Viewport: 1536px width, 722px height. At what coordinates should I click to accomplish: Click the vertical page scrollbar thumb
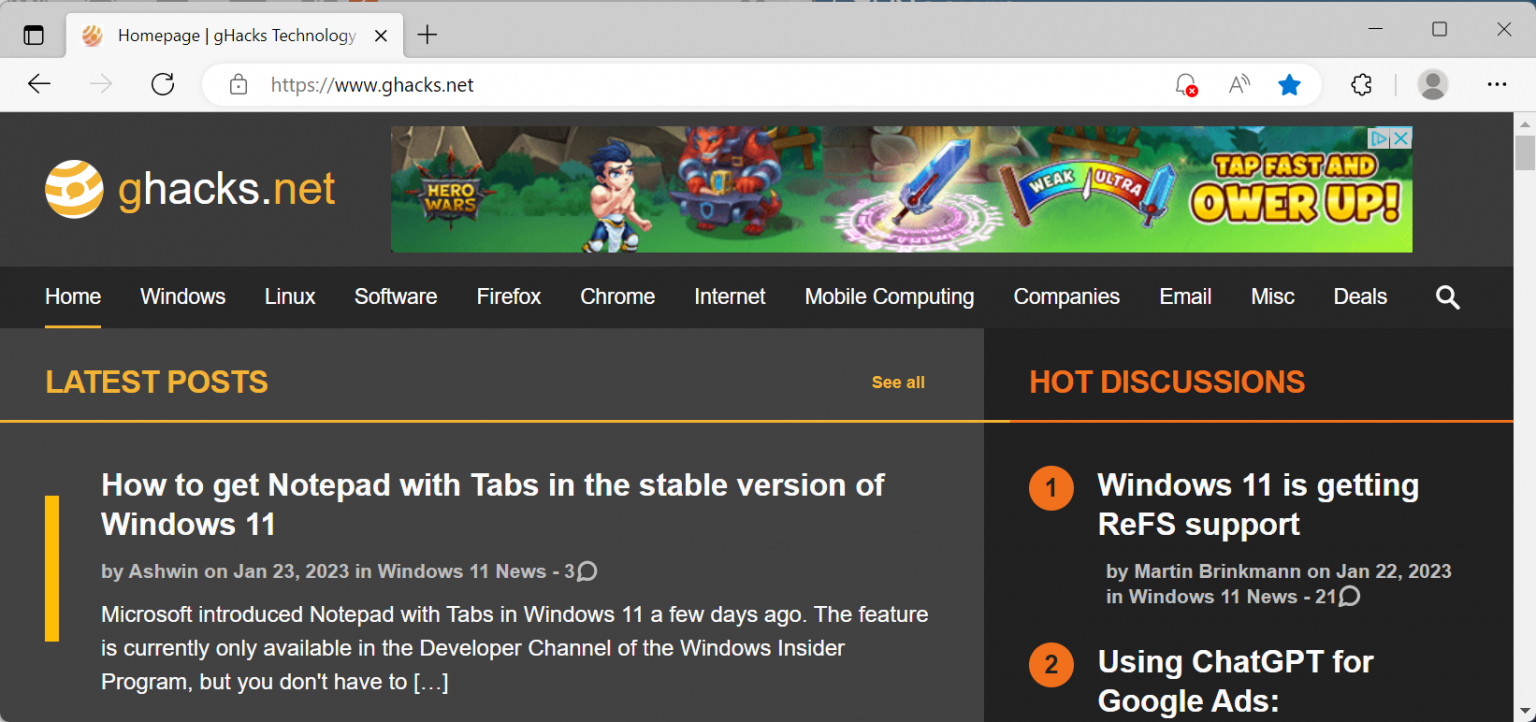click(1524, 153)
